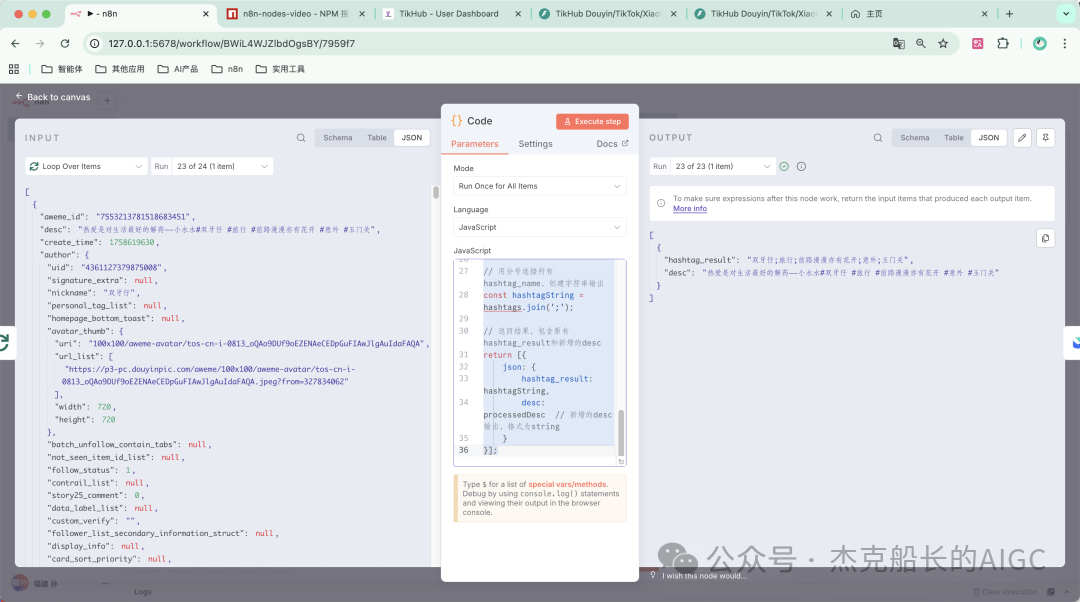Select JSON view in INPUT panel
Screen dimensions: 1080x602
click(412, 138)
